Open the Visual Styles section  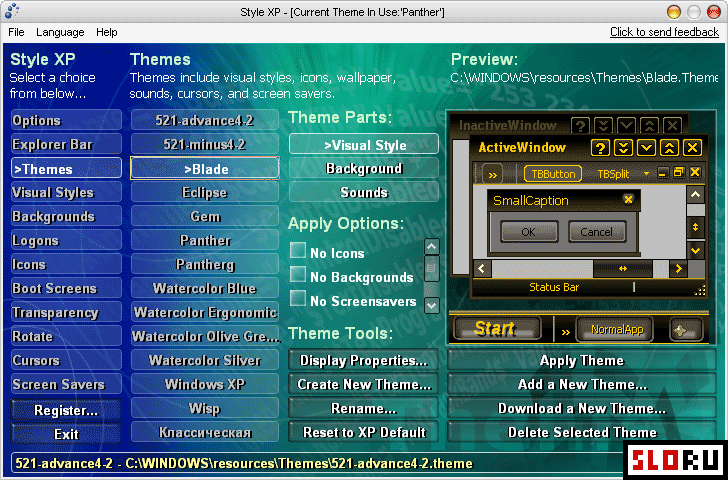click(x=66, y=193)
